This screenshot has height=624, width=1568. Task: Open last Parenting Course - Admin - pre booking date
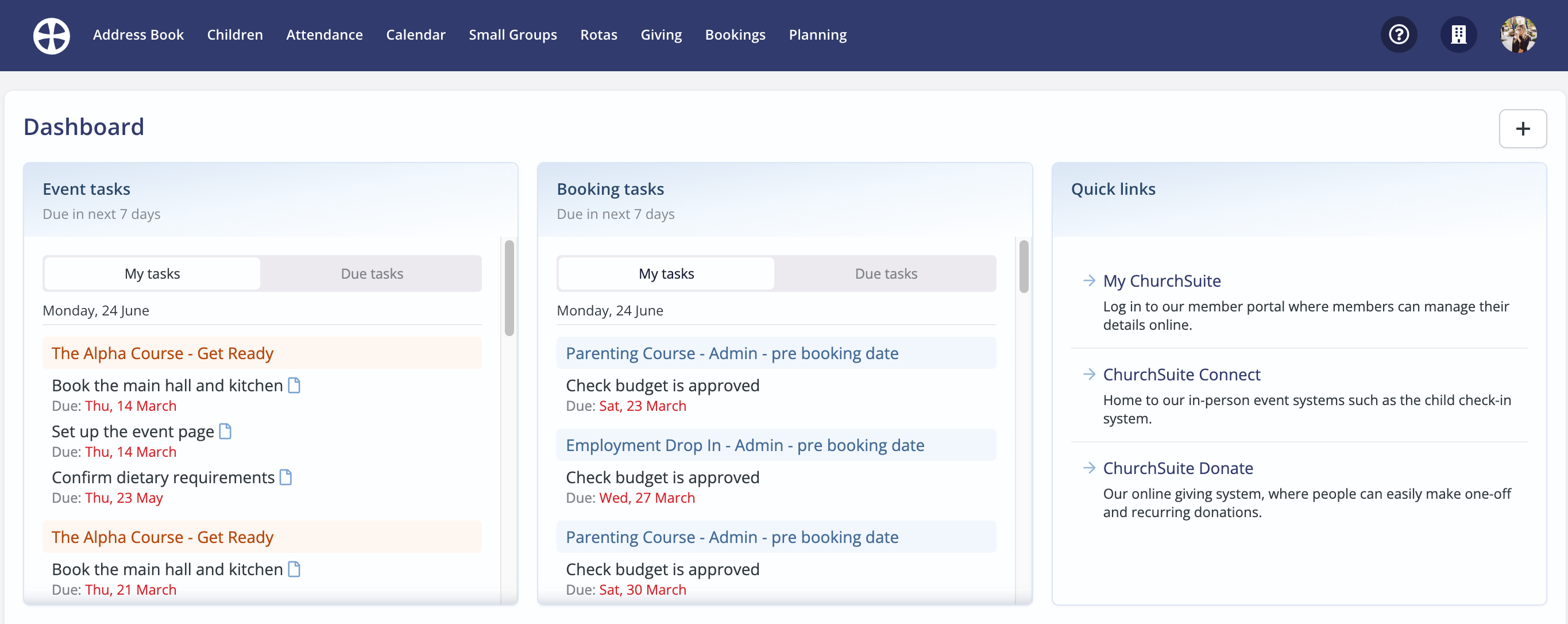(x=776, y=537)
